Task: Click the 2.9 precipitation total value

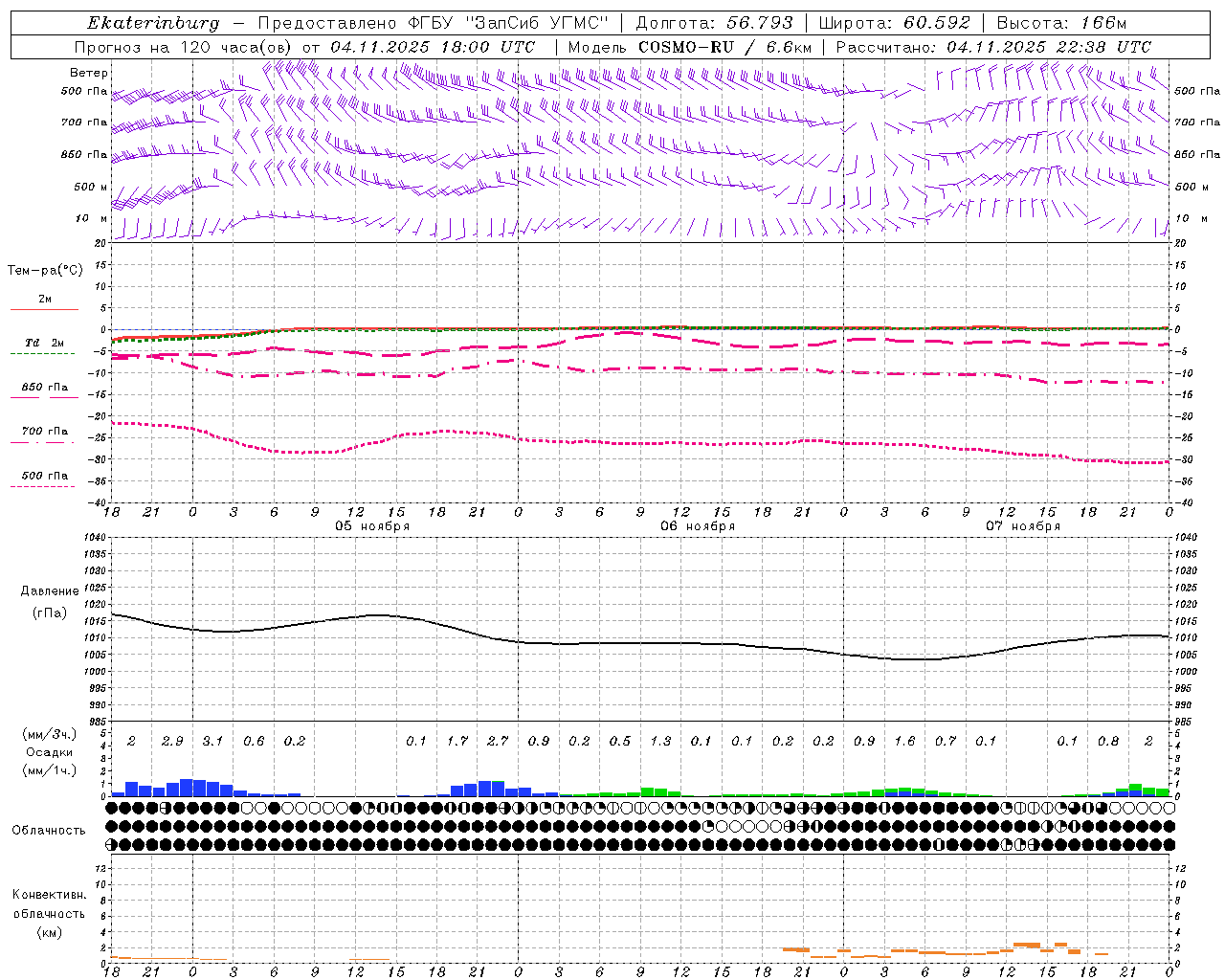Action: [x=172, y=741]
